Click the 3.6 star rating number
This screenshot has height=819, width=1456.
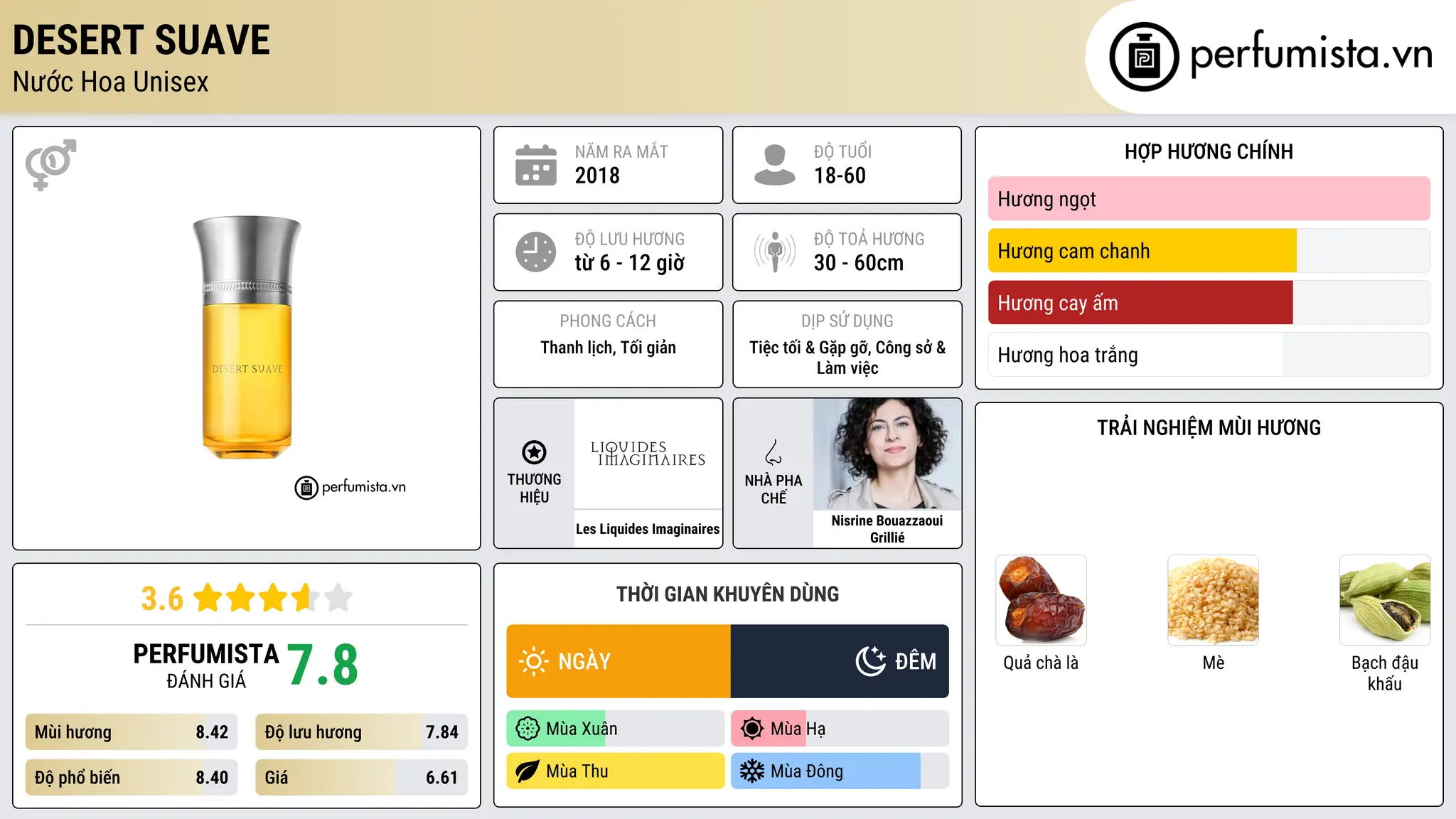point(162,599)
